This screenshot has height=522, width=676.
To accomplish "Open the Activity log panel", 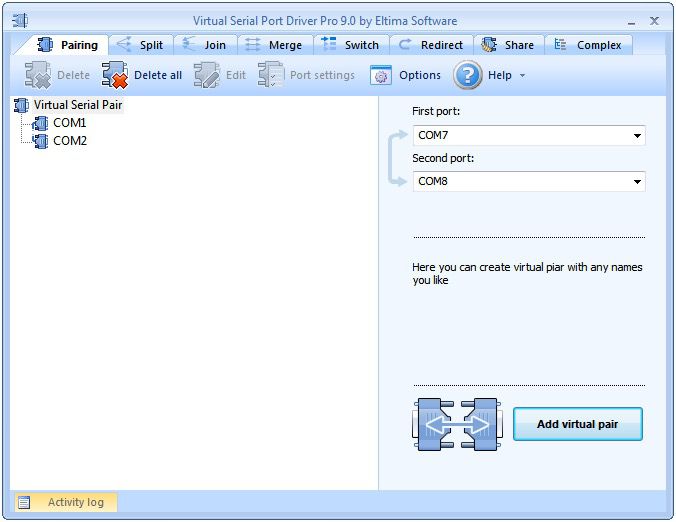I will click(66, 502).
